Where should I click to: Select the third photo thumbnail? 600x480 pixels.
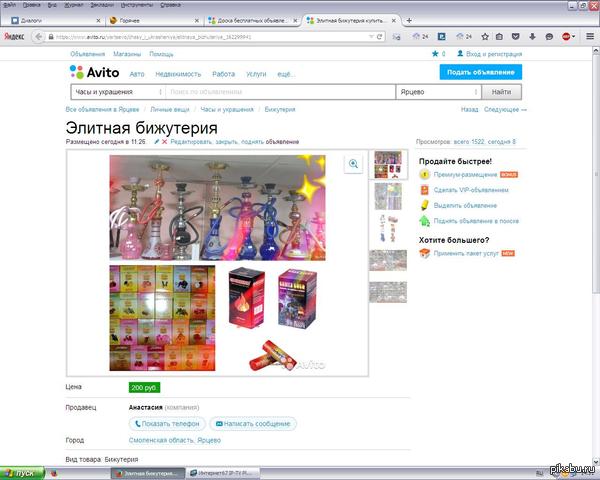pos(388,228)
